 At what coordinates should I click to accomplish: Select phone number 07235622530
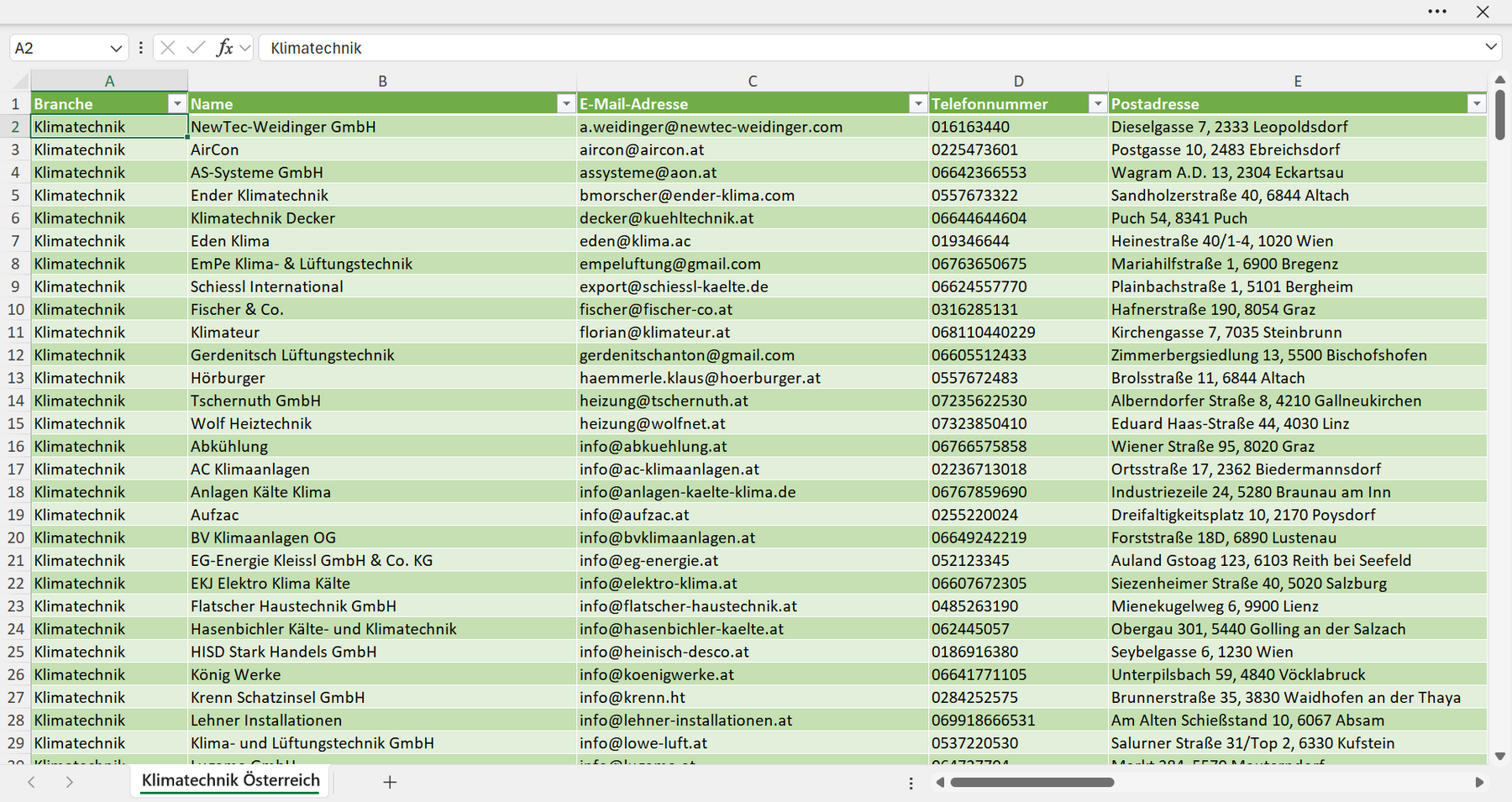coord(1018,401)
